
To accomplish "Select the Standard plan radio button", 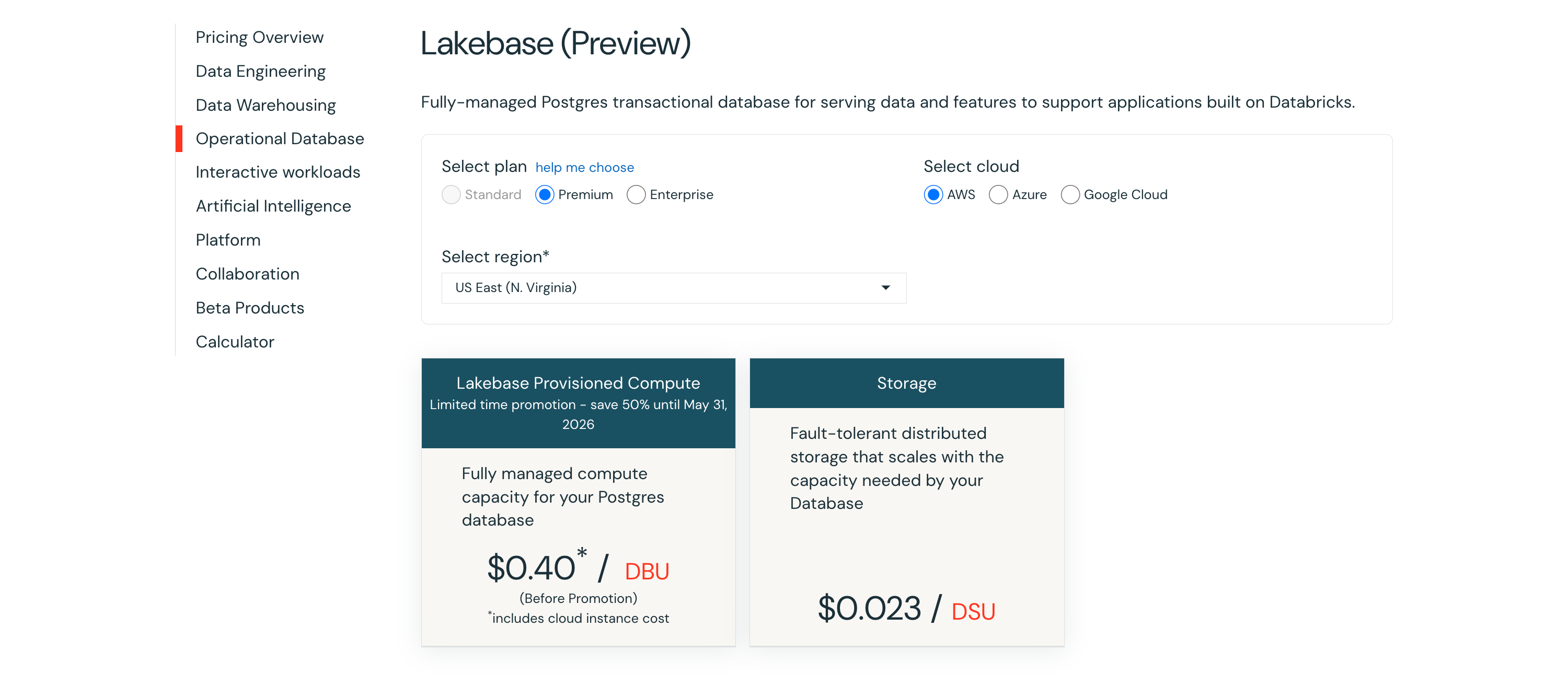I will [x=451, y=195].
